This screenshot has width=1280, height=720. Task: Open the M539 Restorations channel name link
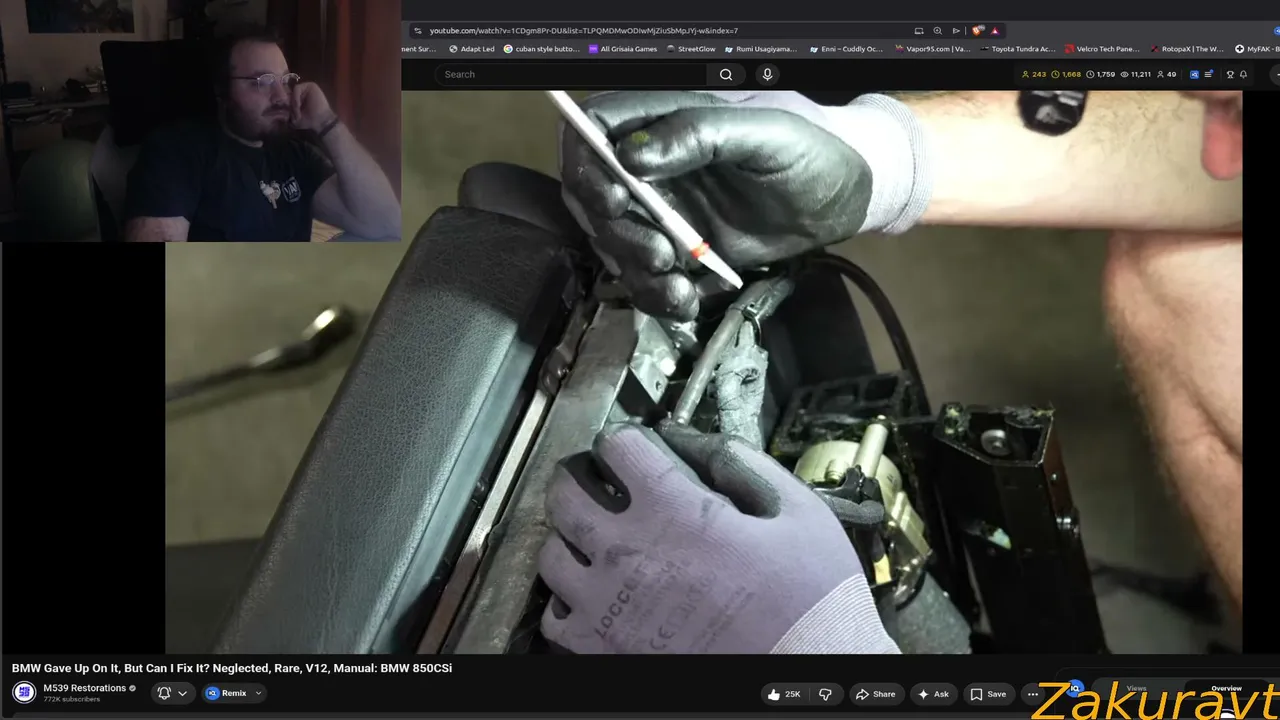(84, 688)
